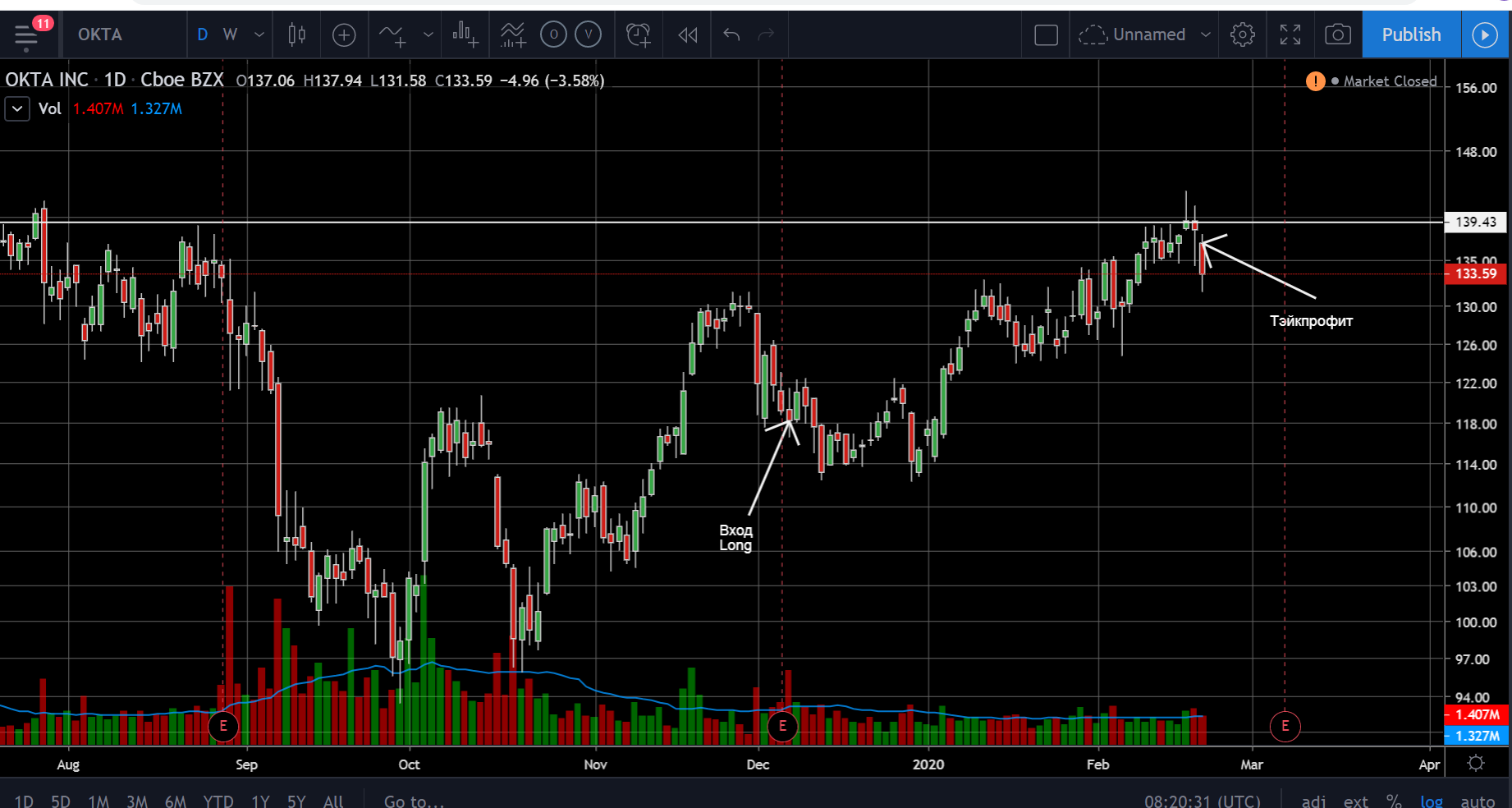The height and width of the screenshot is (808, 1512).
Task: Undo the last chart action
Action: pos(731,34)
